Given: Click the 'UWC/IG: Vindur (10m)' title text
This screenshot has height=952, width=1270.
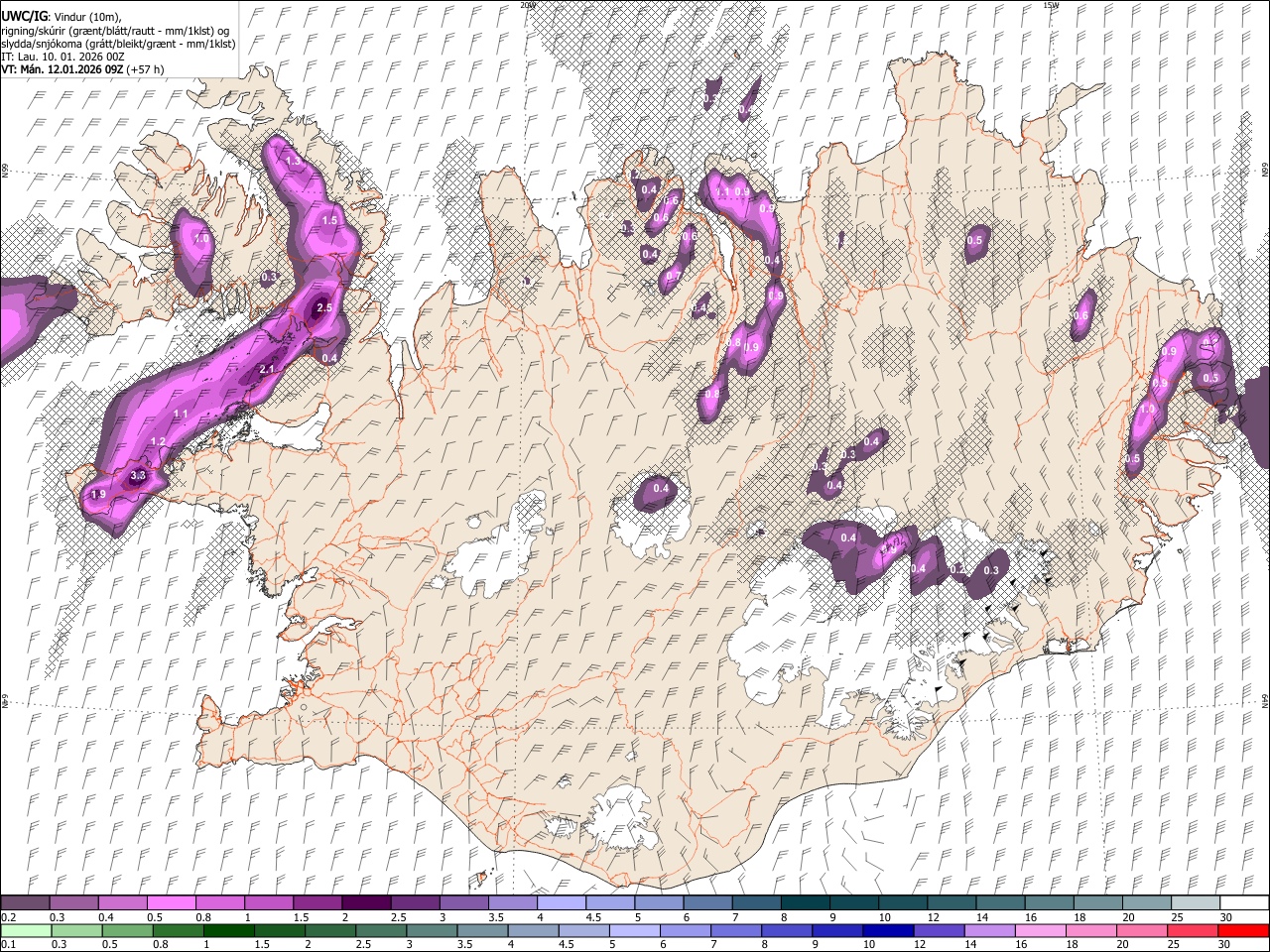Looking at the screenshot, I should pyautogui.click(x=61, y=17).
